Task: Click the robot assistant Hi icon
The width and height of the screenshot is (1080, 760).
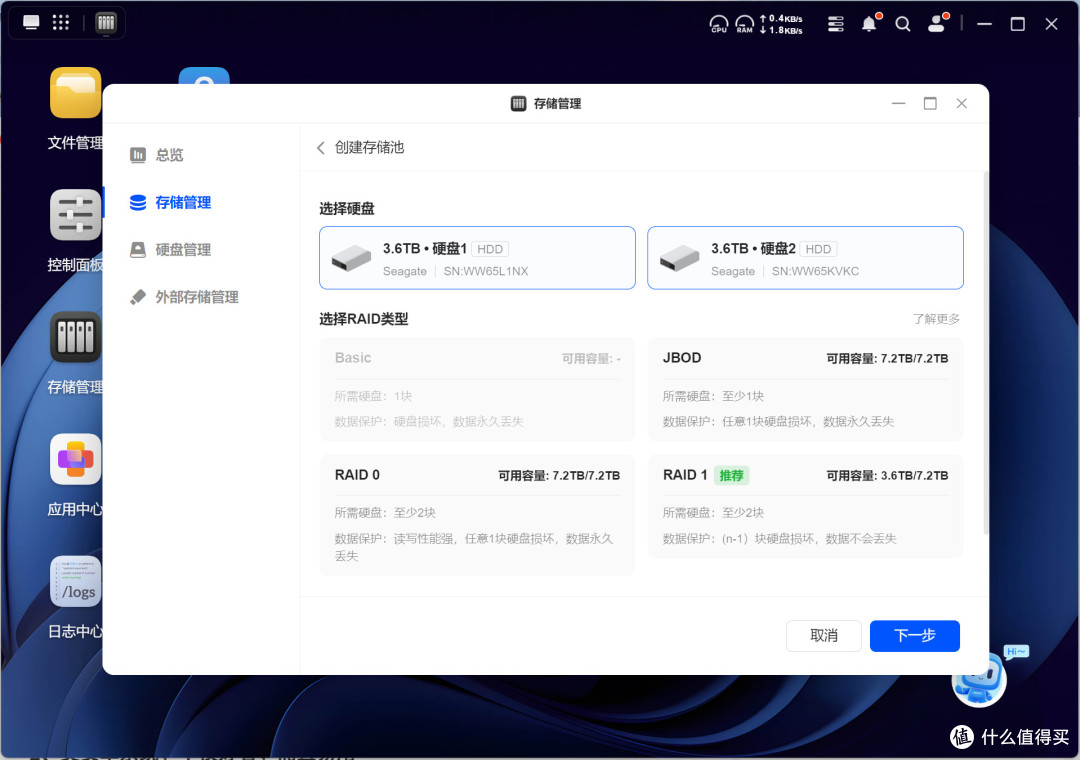Action: [981, 679]
